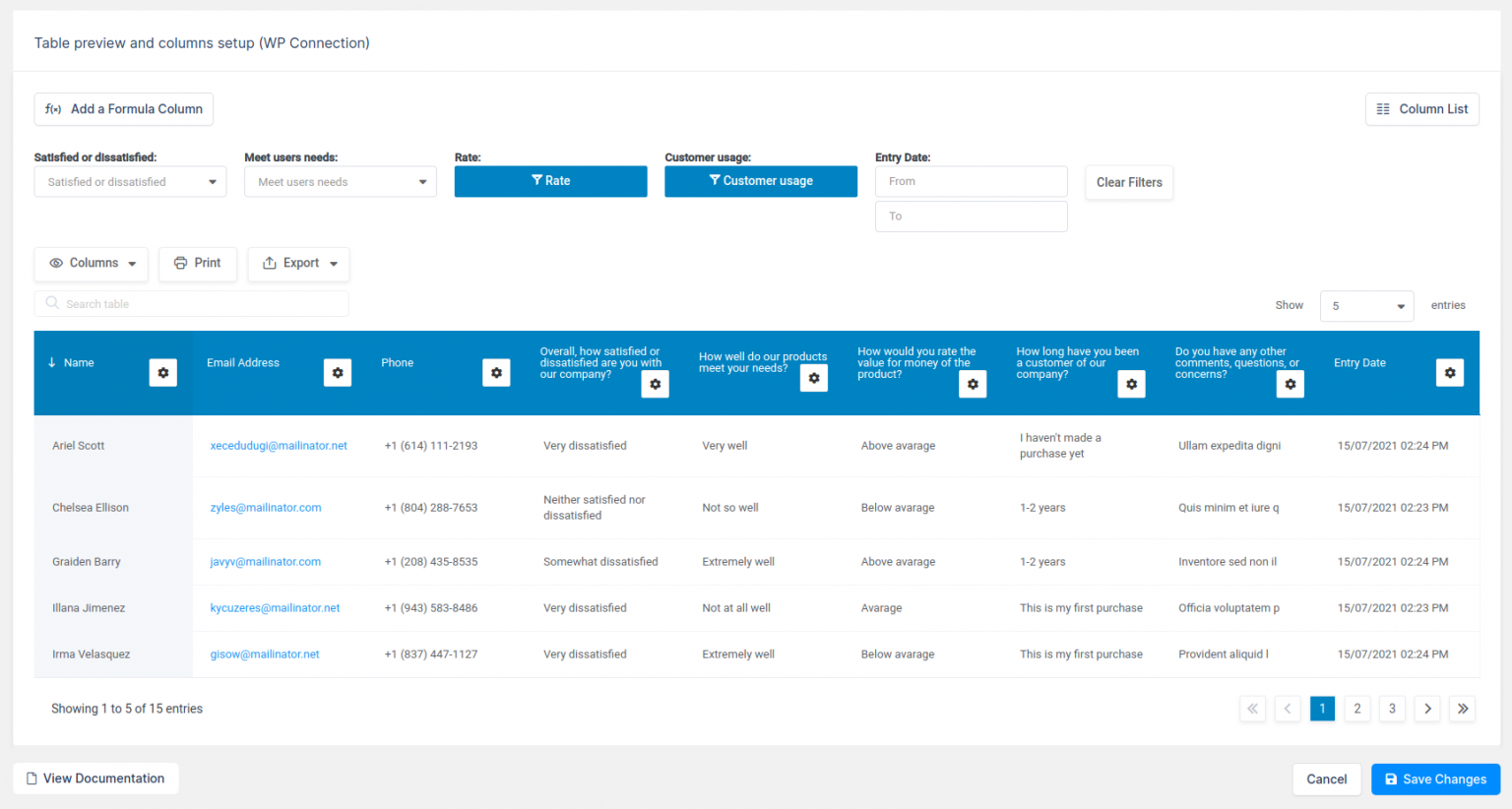Switch to page 2 of the table

click(x=1356, y=709)
